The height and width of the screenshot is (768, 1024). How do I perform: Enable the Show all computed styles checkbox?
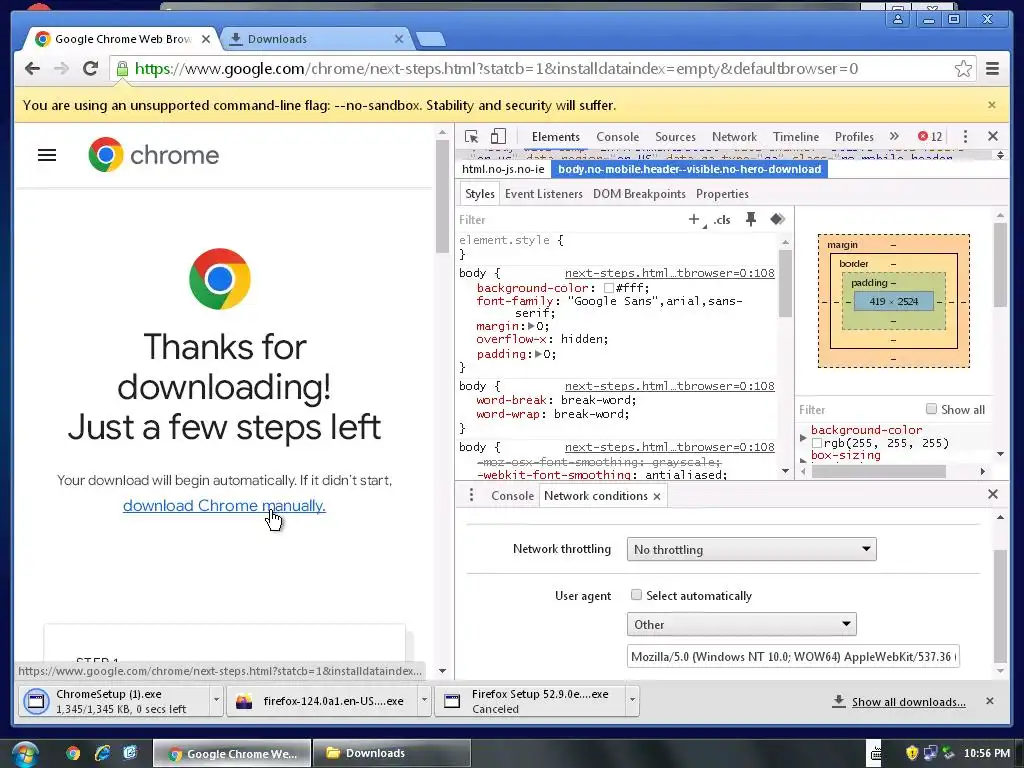(x=931, y=409)
